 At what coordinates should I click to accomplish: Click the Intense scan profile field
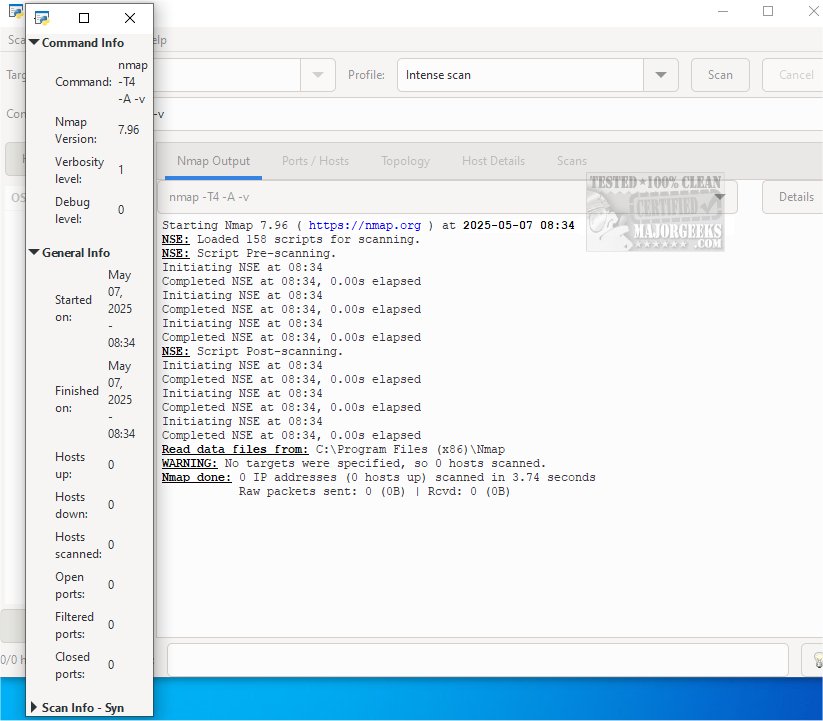pos(520,75)
